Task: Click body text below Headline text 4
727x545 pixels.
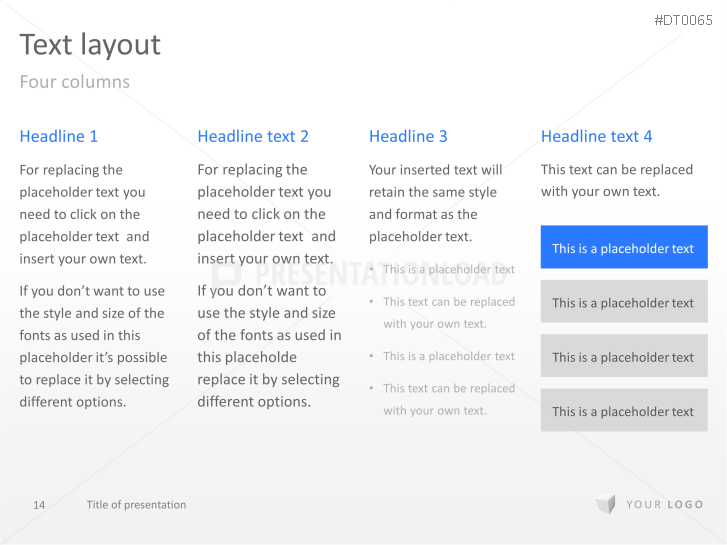Action: [616, 181]
